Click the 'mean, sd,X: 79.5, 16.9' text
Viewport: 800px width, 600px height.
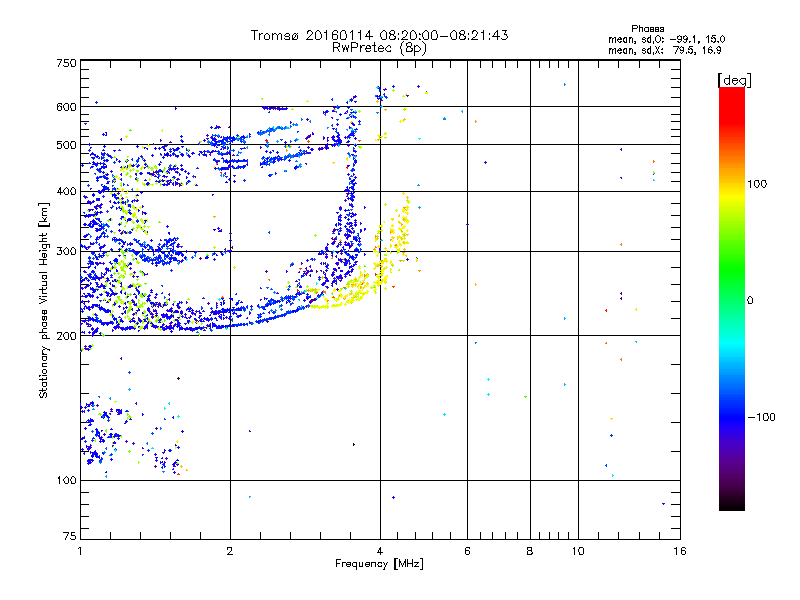point(664,50)
